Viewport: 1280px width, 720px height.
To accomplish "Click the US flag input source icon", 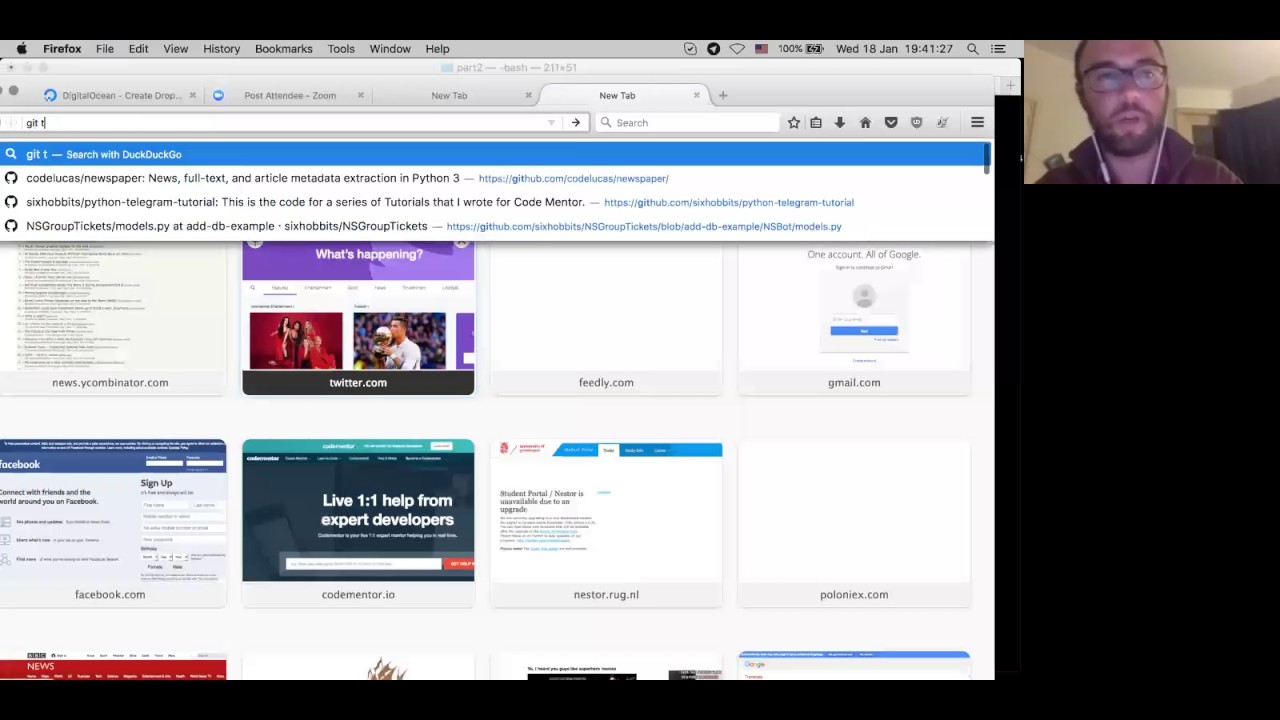I will pyautogui.click(x=762, y=48).
